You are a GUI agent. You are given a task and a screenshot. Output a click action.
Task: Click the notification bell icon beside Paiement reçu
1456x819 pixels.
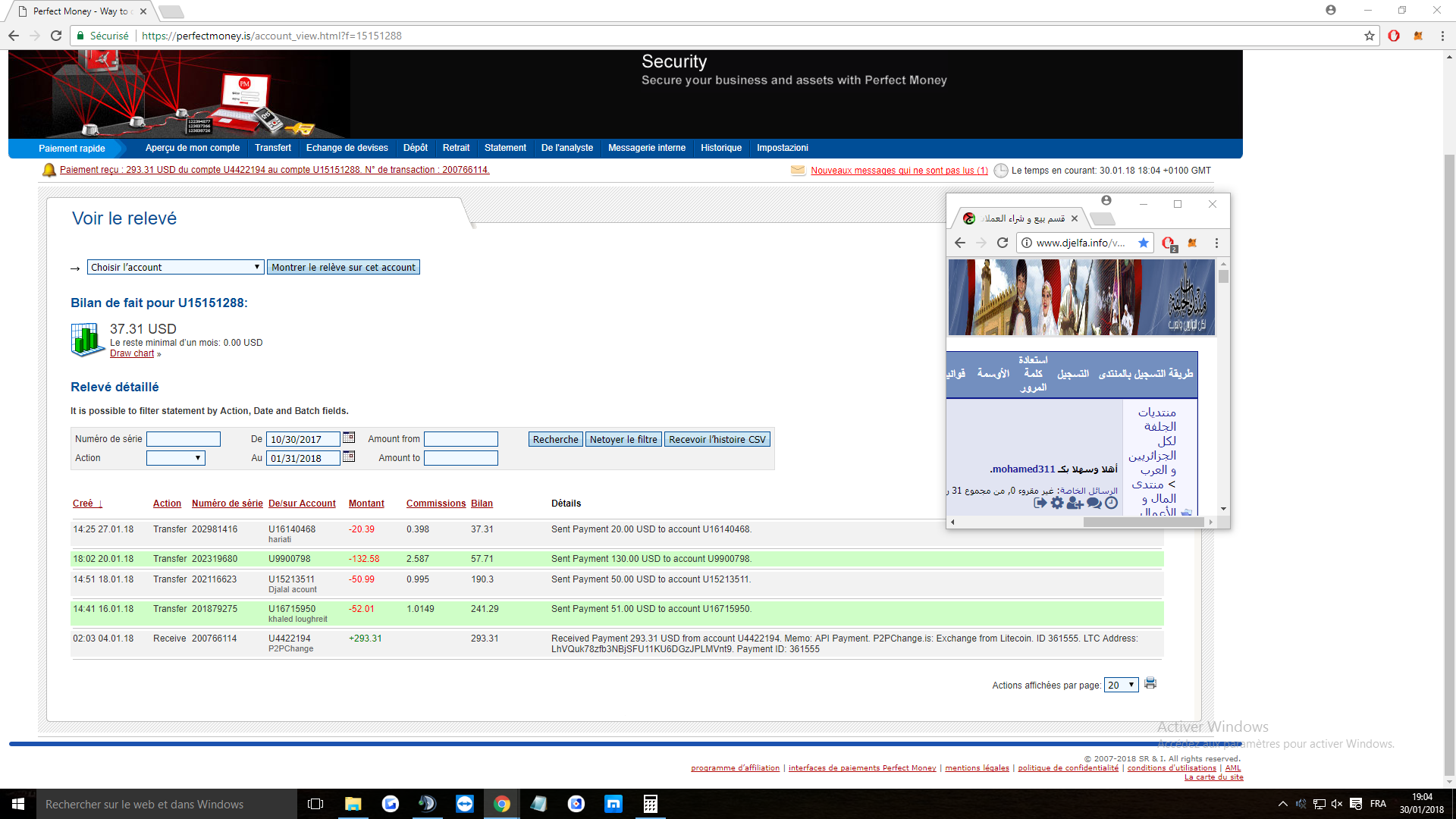[x=49, y=170]
